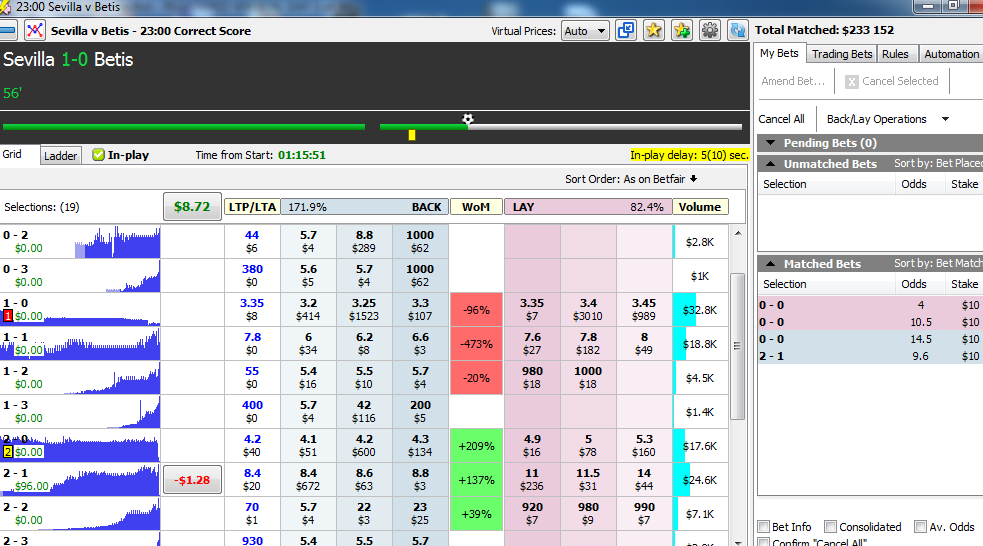Tick the Av. Odds checkbox
Screen dimensions: 983x546
click(921, 527)
